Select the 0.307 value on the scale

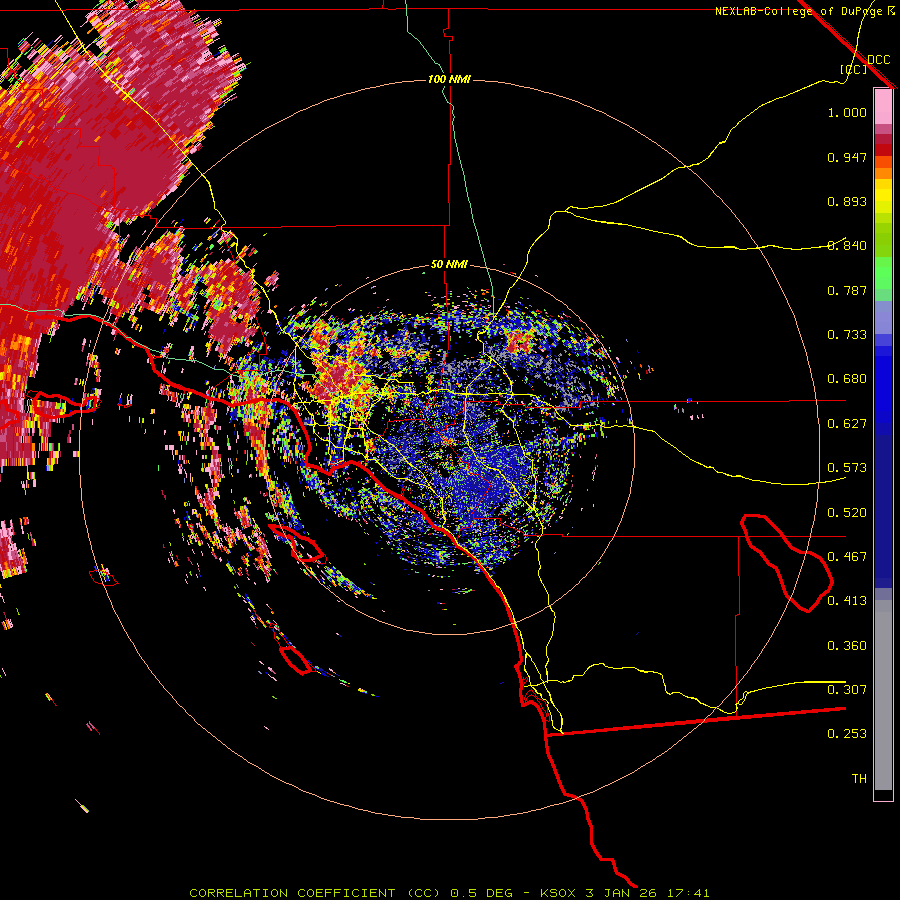(847, 690)
